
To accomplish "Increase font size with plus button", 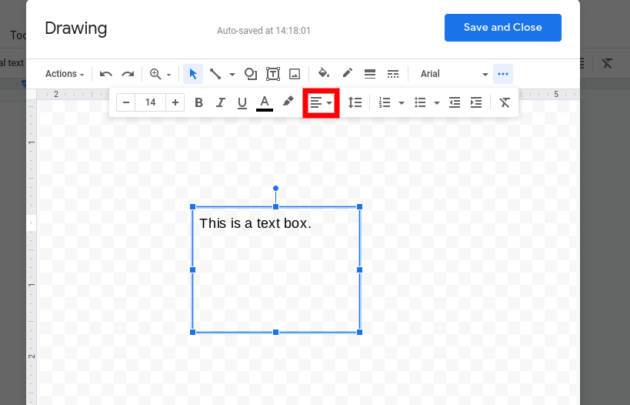I will click(175, 102).
